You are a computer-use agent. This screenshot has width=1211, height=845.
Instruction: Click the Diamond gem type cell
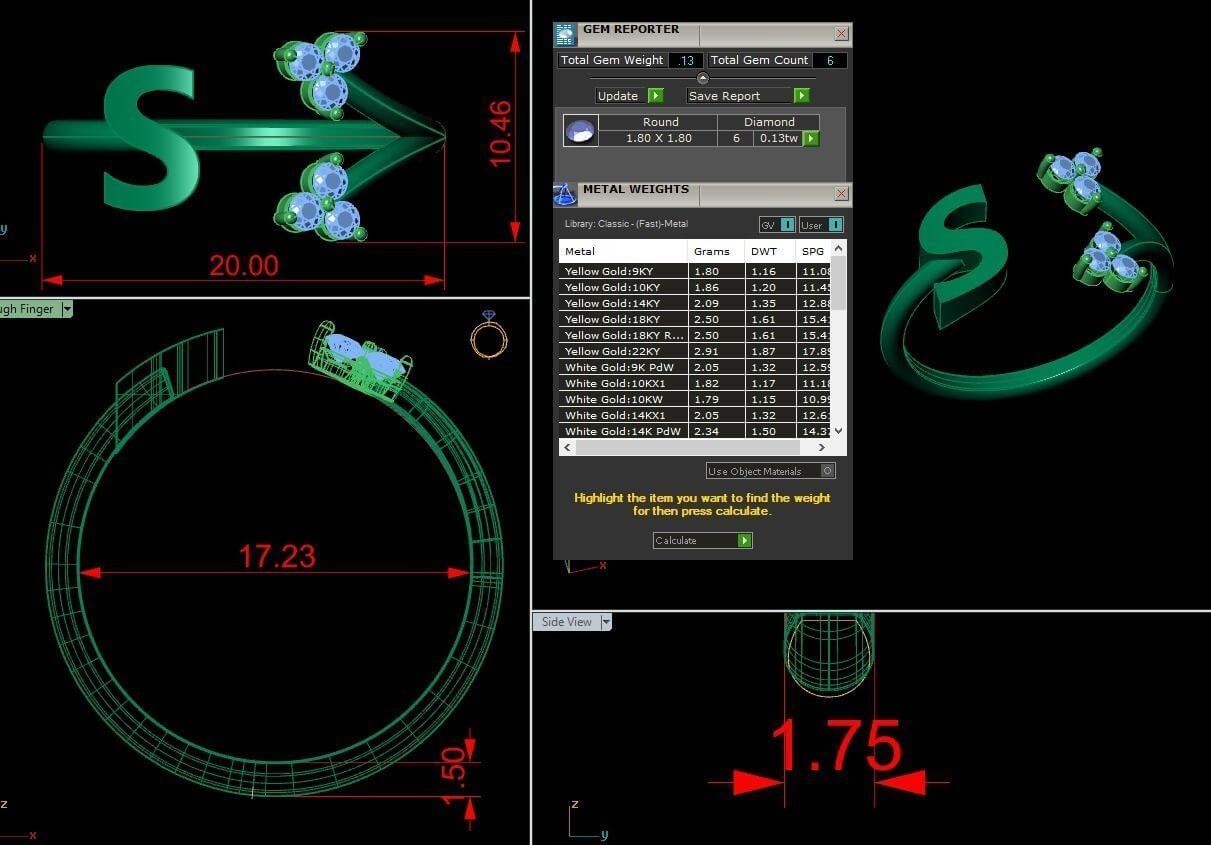(x=769, y=122)
